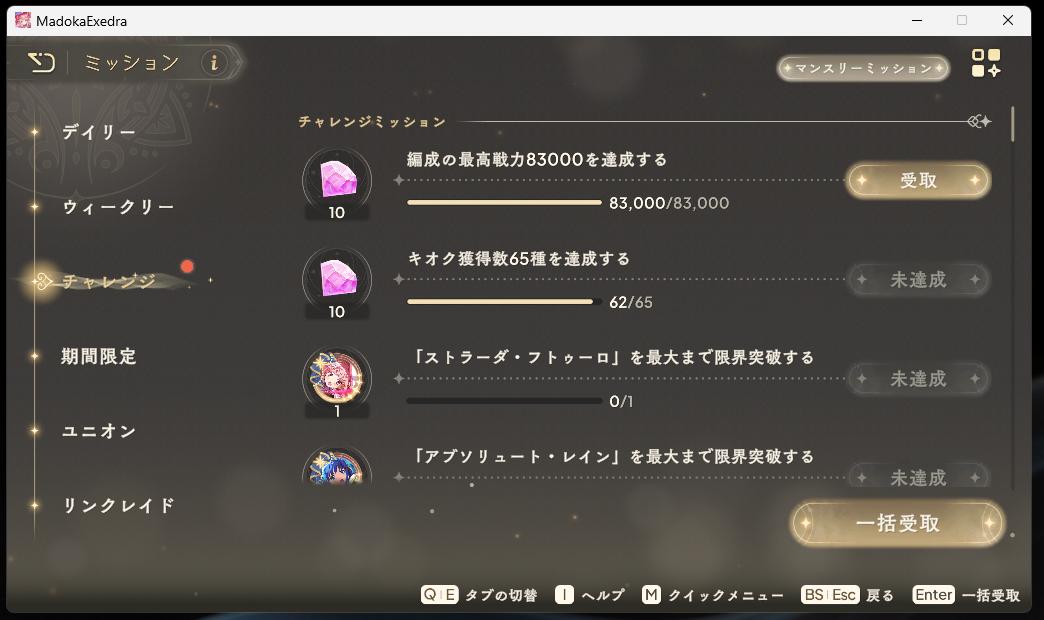This screenshot has height=620, width=1044.
Task: Click the 一括受取 claim-all button
Action: 898,523
